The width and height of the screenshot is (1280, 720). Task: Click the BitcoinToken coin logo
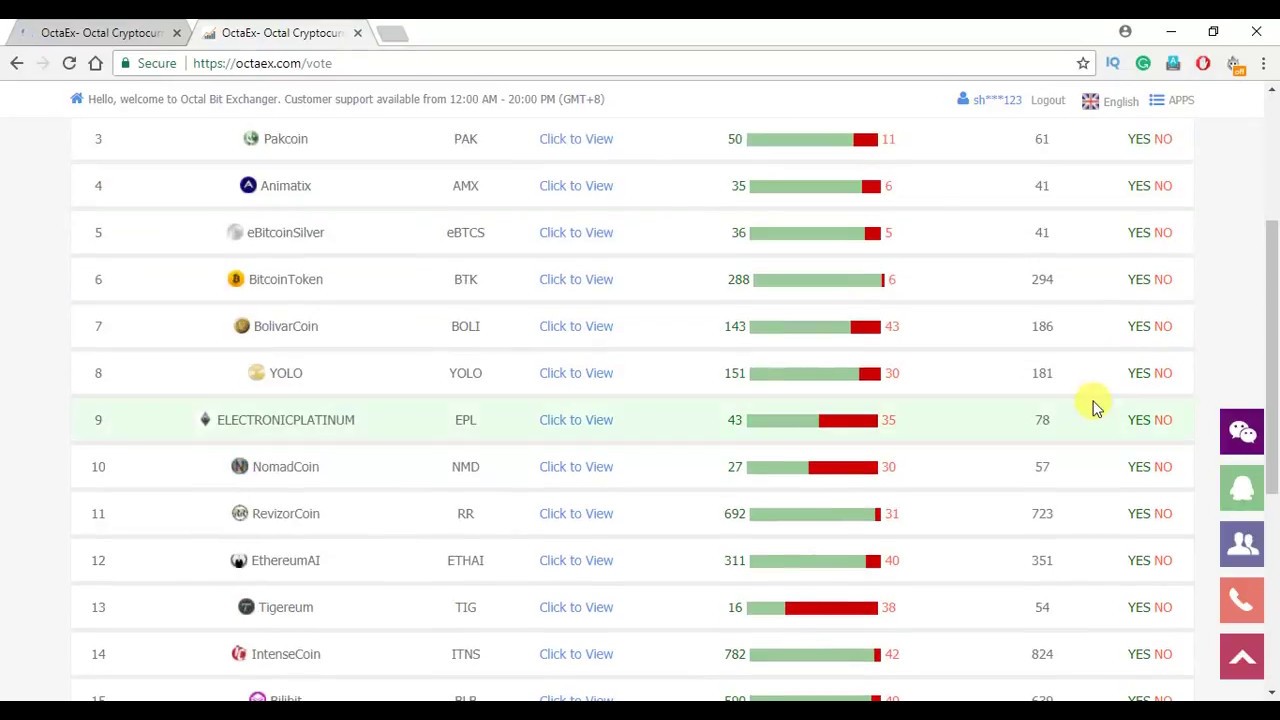(236, 279)
